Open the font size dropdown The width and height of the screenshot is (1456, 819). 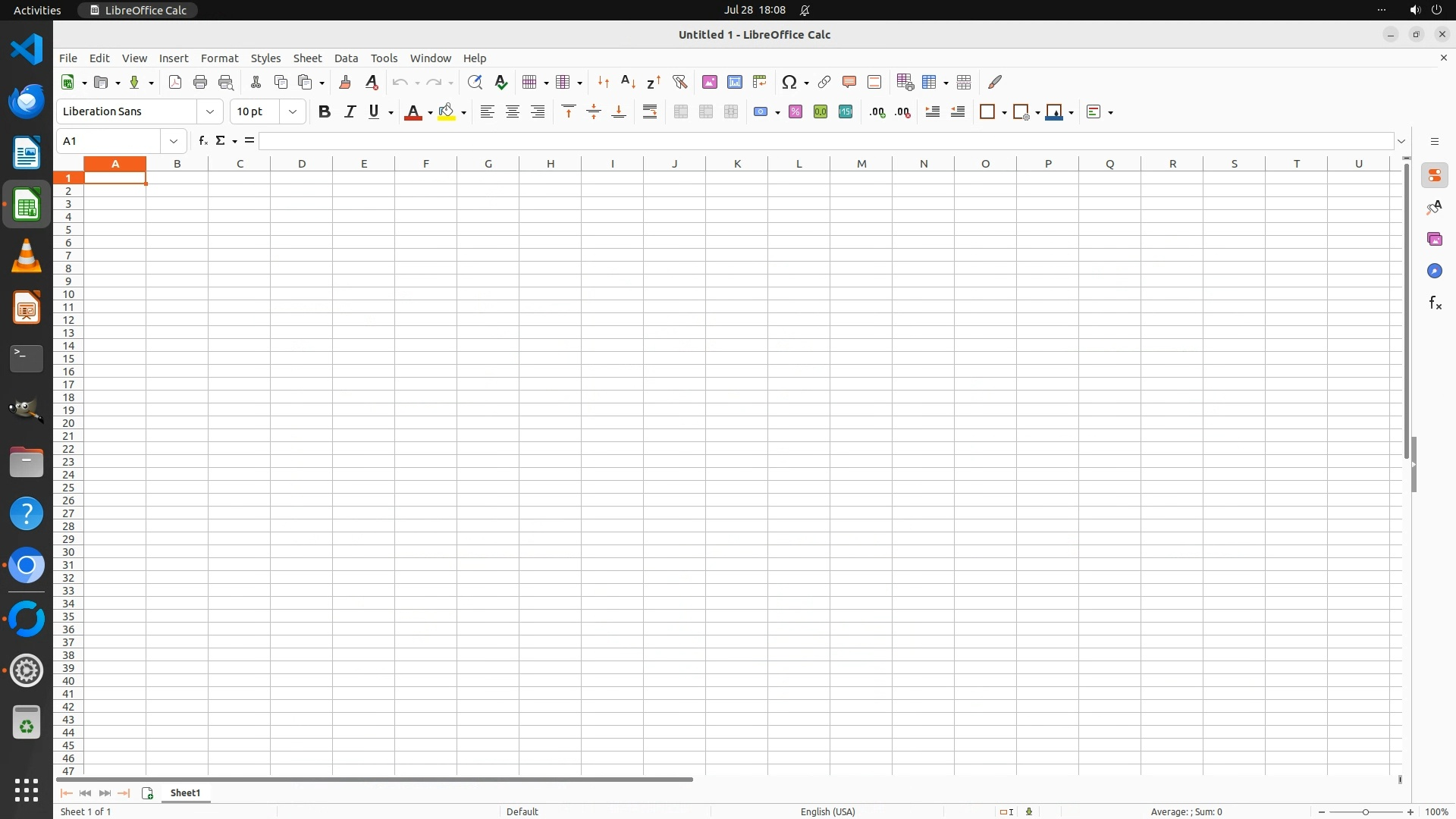tap(293, 112)
